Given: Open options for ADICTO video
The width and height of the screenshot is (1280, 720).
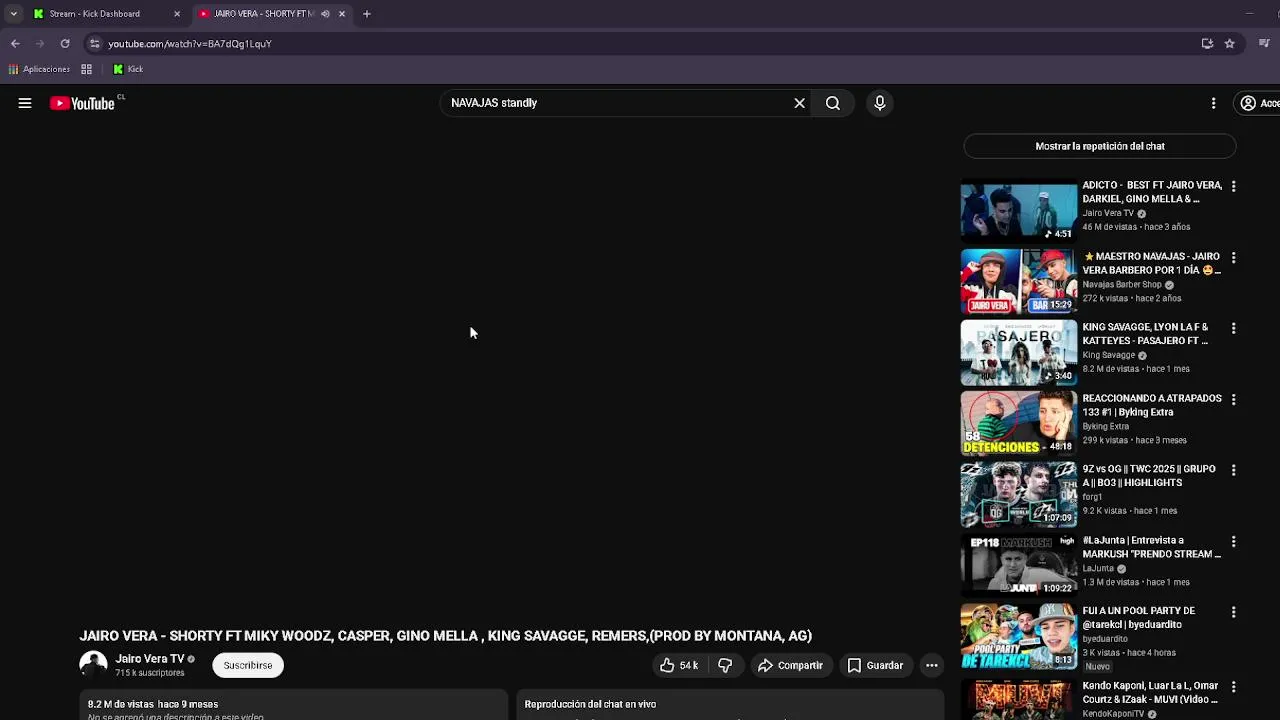Looking at the screenshot, I should pos(1233,187).
